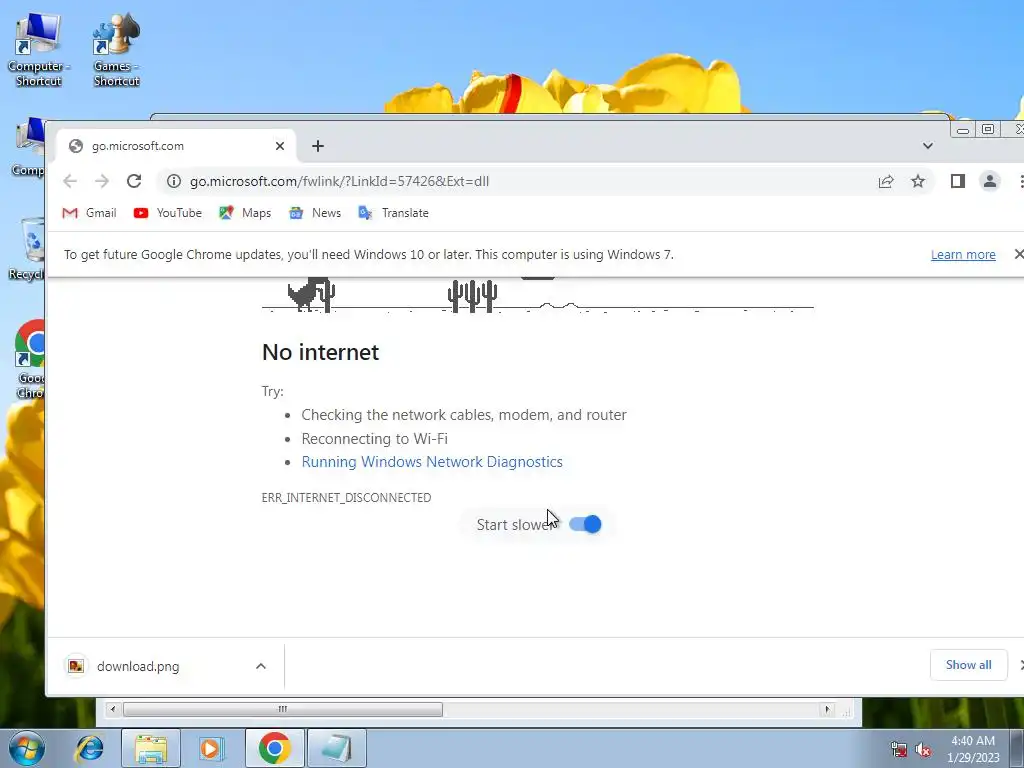Open the Gmail bookmark
1024x768 pixels.
coord(89,213)
